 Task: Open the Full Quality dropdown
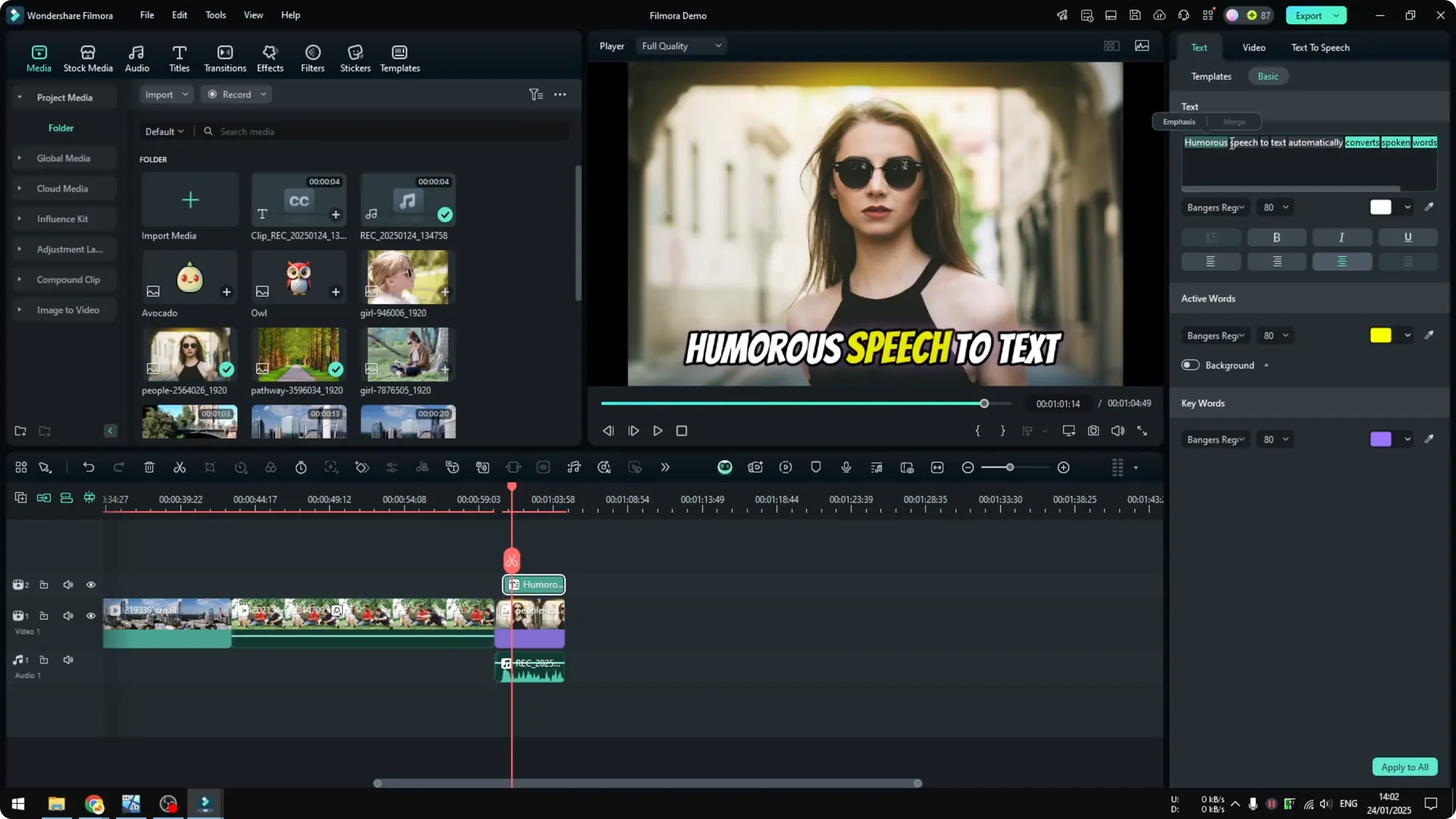pyautogui.click(x=681, y=46)
